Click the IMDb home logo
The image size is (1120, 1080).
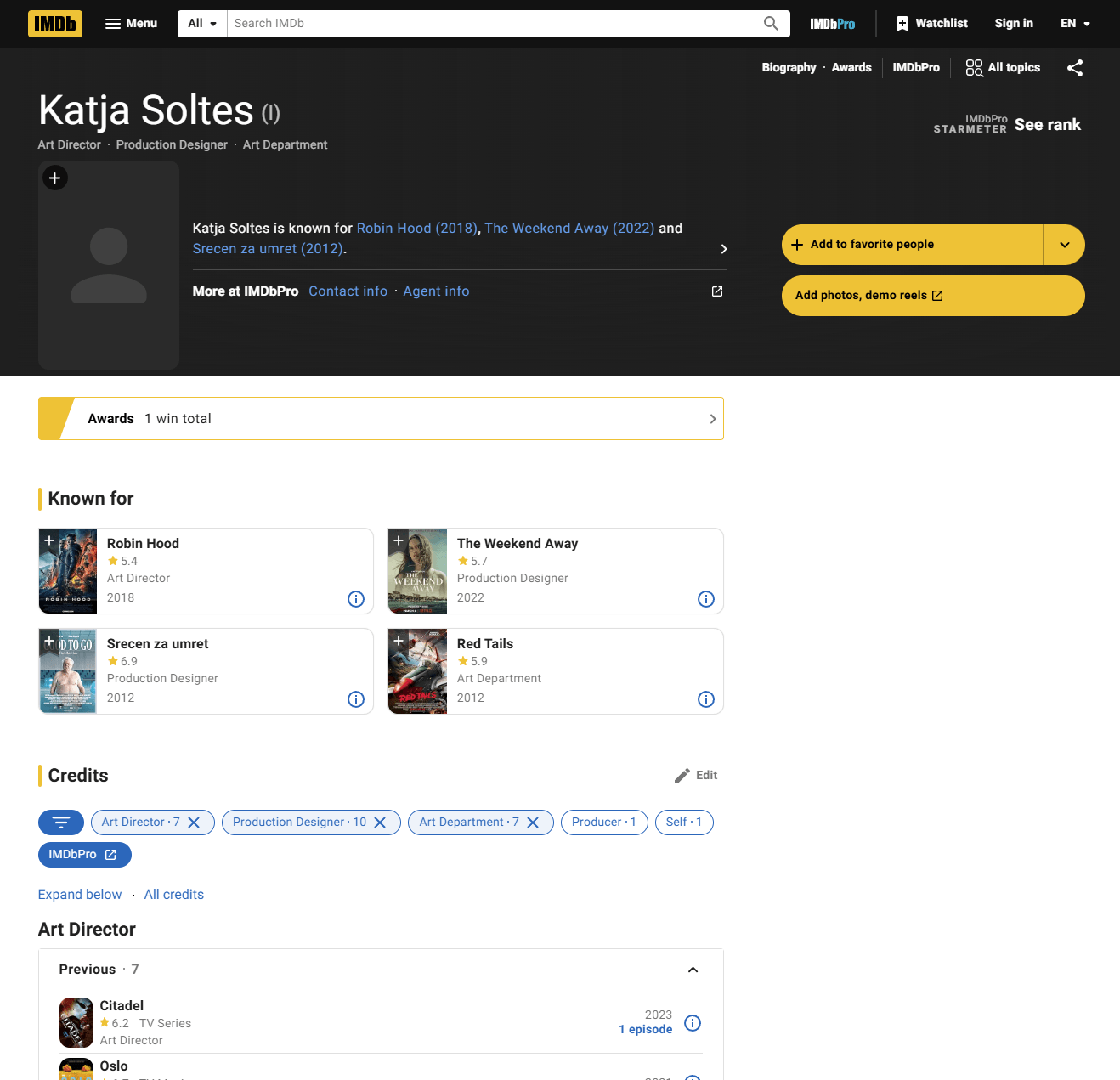[55, 24]
